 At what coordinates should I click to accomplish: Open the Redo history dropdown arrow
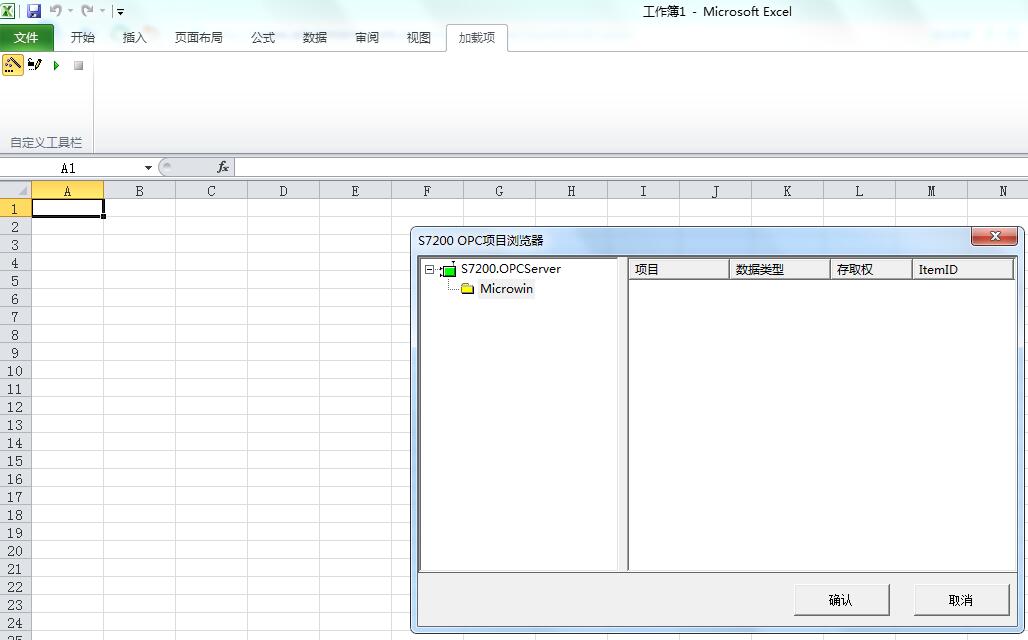pyautogui.click(x=102, y=11)
